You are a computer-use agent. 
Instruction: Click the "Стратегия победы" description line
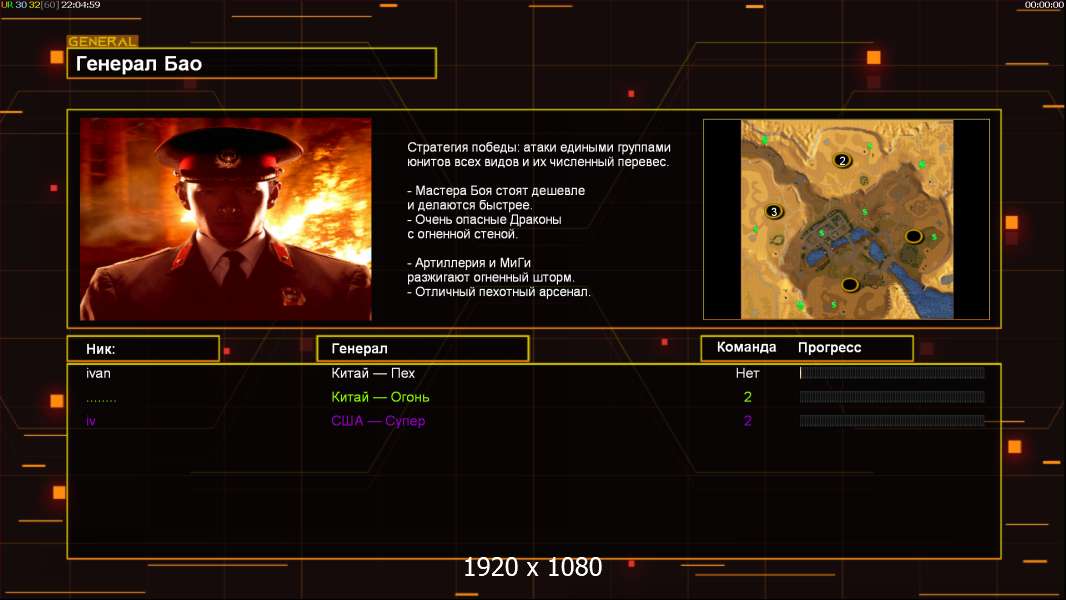click(x=539, y=147)
